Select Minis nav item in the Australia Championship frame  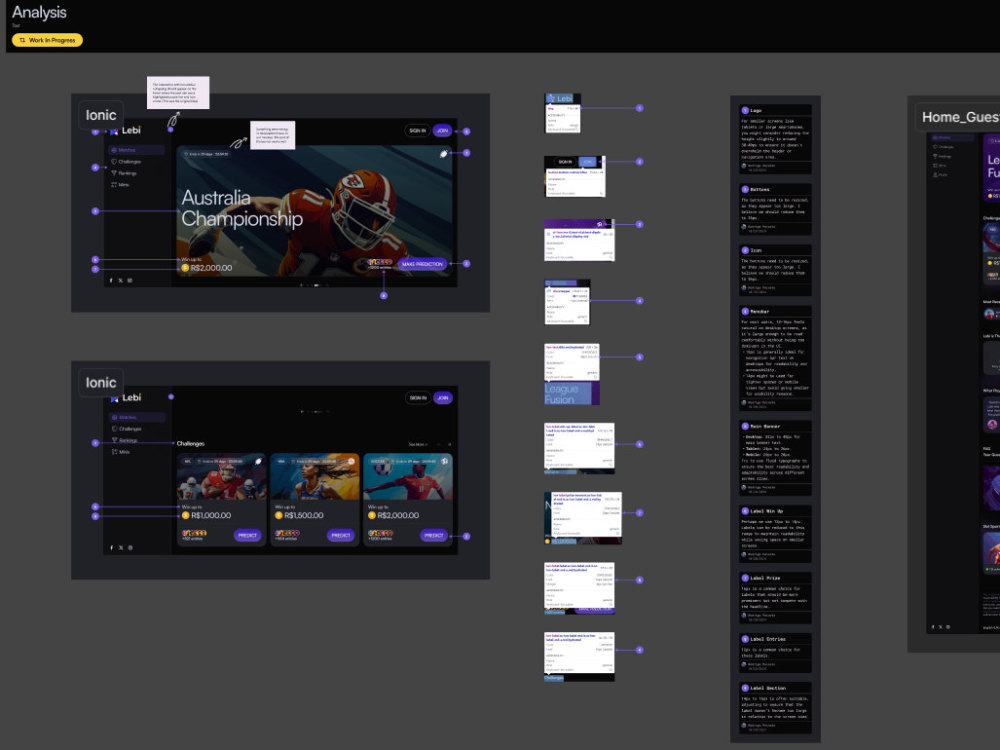121,185
